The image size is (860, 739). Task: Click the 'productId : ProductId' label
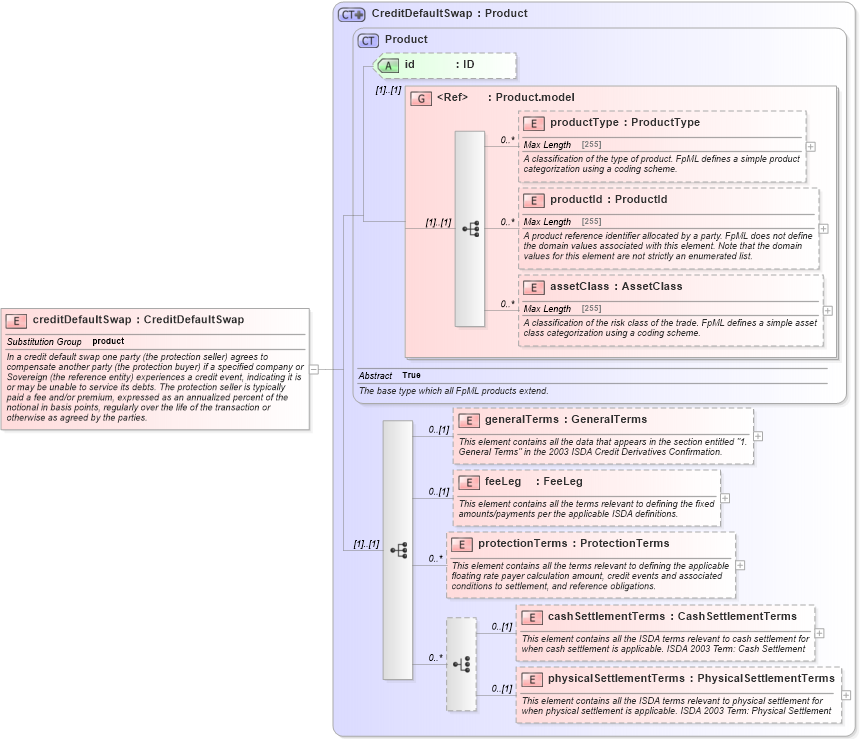608,199
